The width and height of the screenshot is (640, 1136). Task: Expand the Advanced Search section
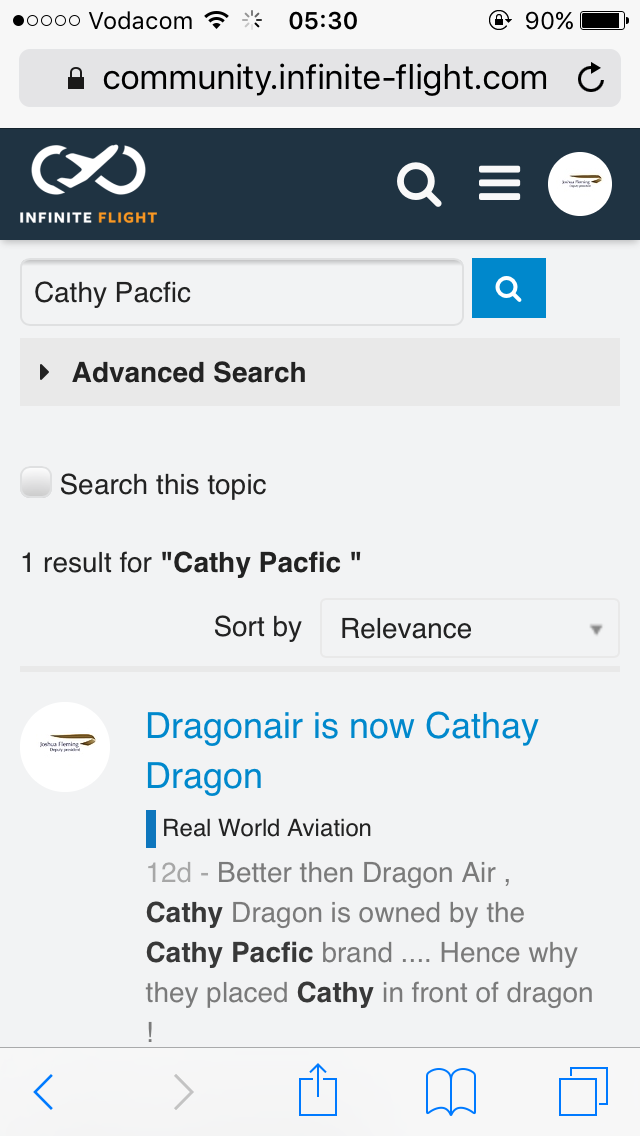click(188, 373)
